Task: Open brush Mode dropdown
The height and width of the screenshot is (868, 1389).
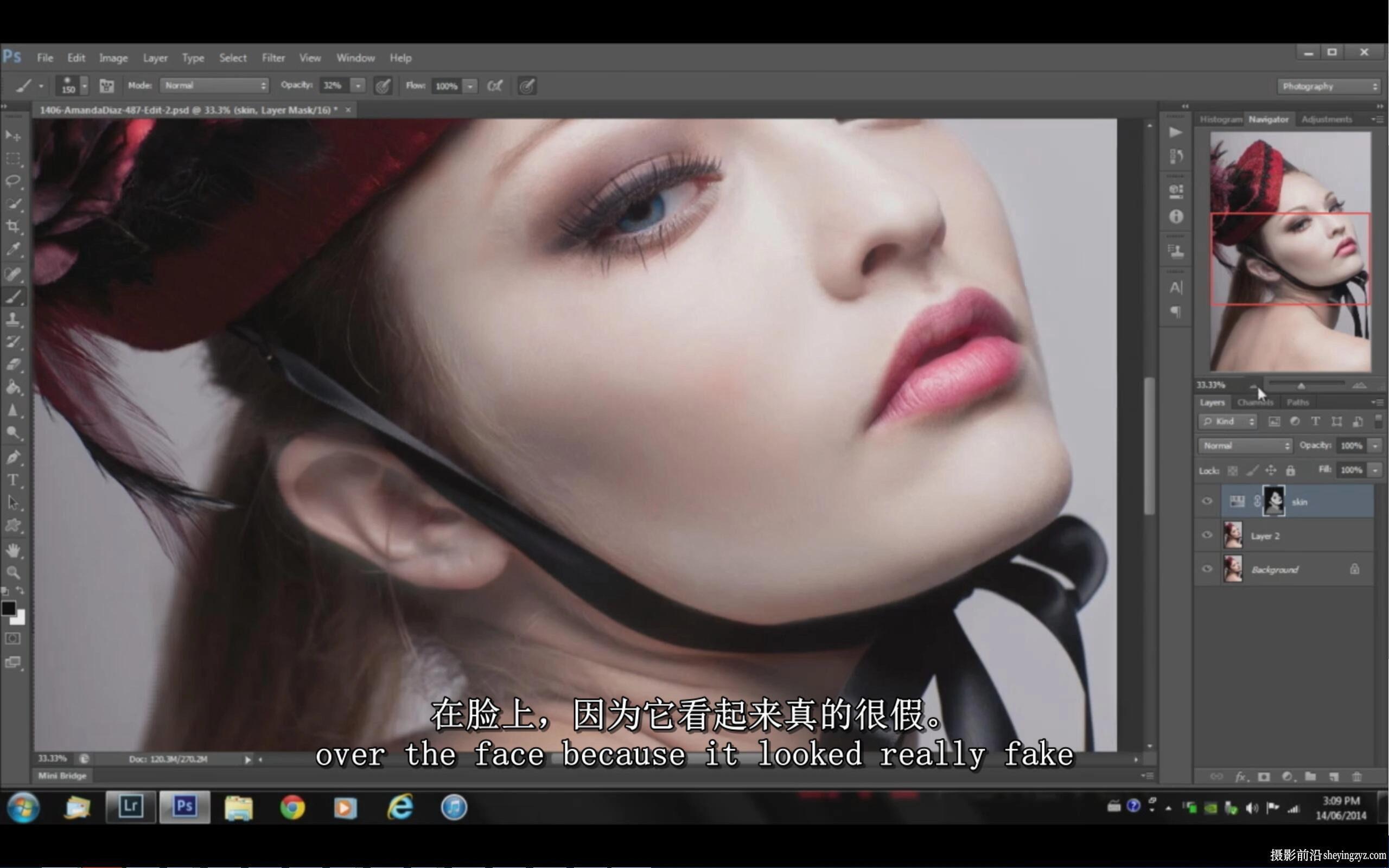Action: click(x=215, y=86)
